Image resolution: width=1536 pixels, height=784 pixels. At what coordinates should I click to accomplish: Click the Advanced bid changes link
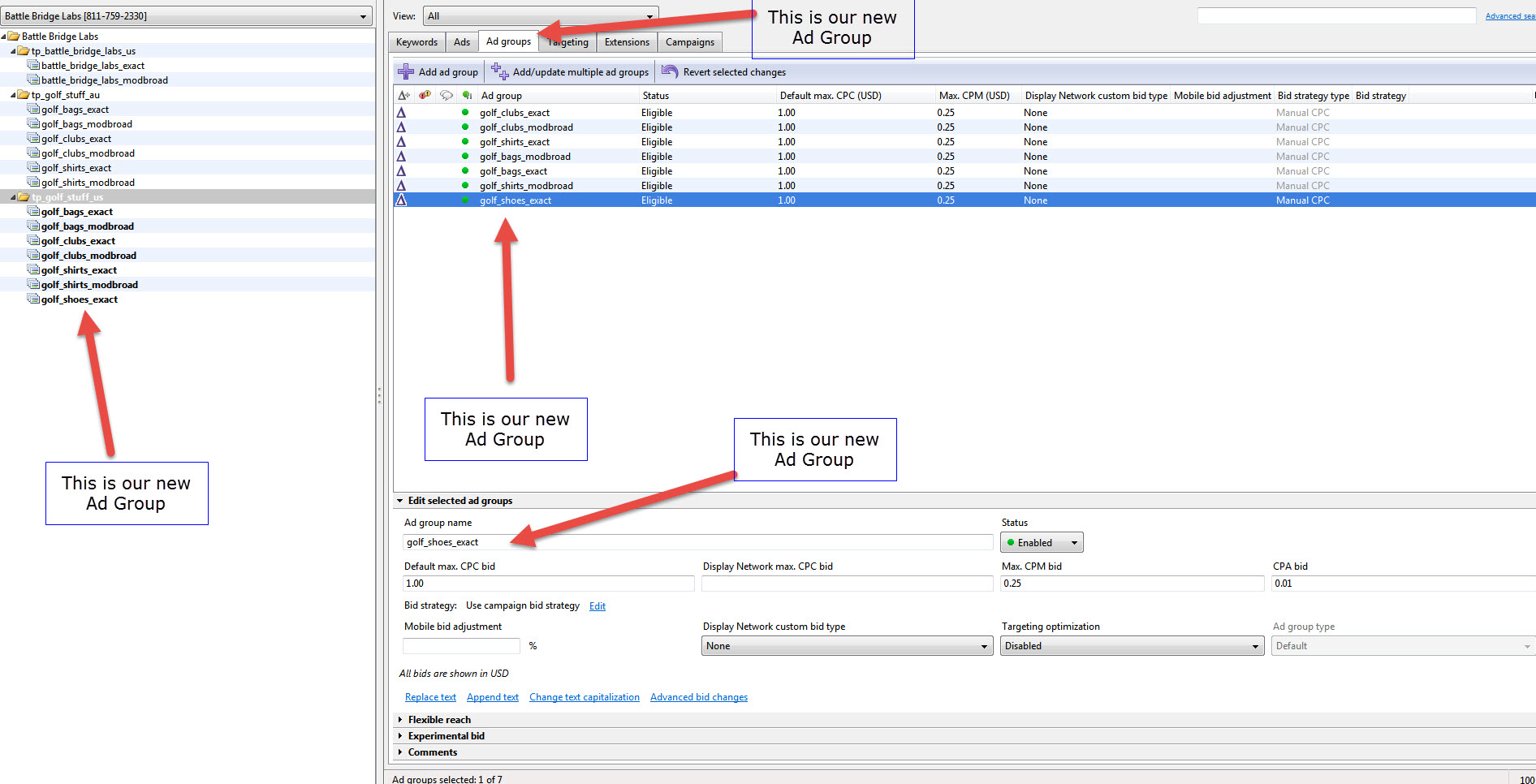(698, 696)
